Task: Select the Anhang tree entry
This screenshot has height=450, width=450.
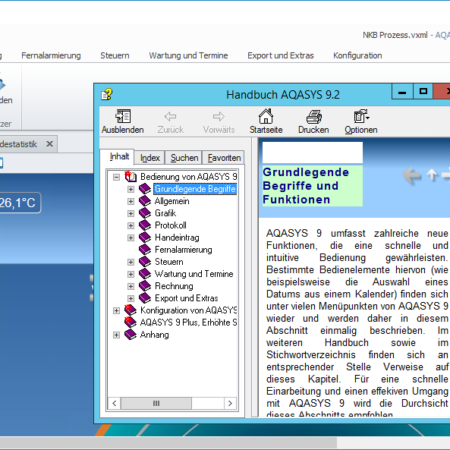Action: click(154, 334)
